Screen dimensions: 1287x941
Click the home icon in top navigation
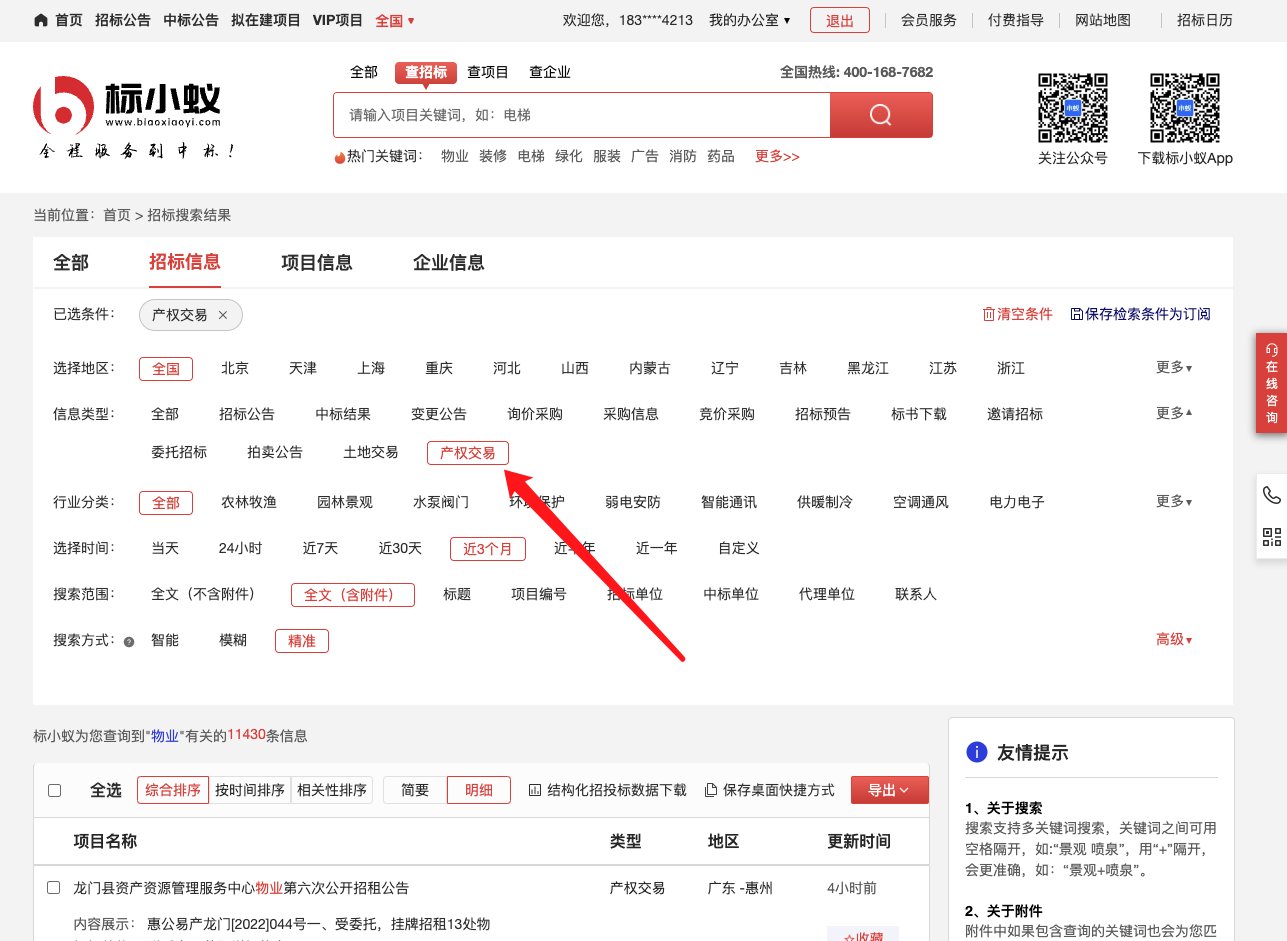(41, 20)
